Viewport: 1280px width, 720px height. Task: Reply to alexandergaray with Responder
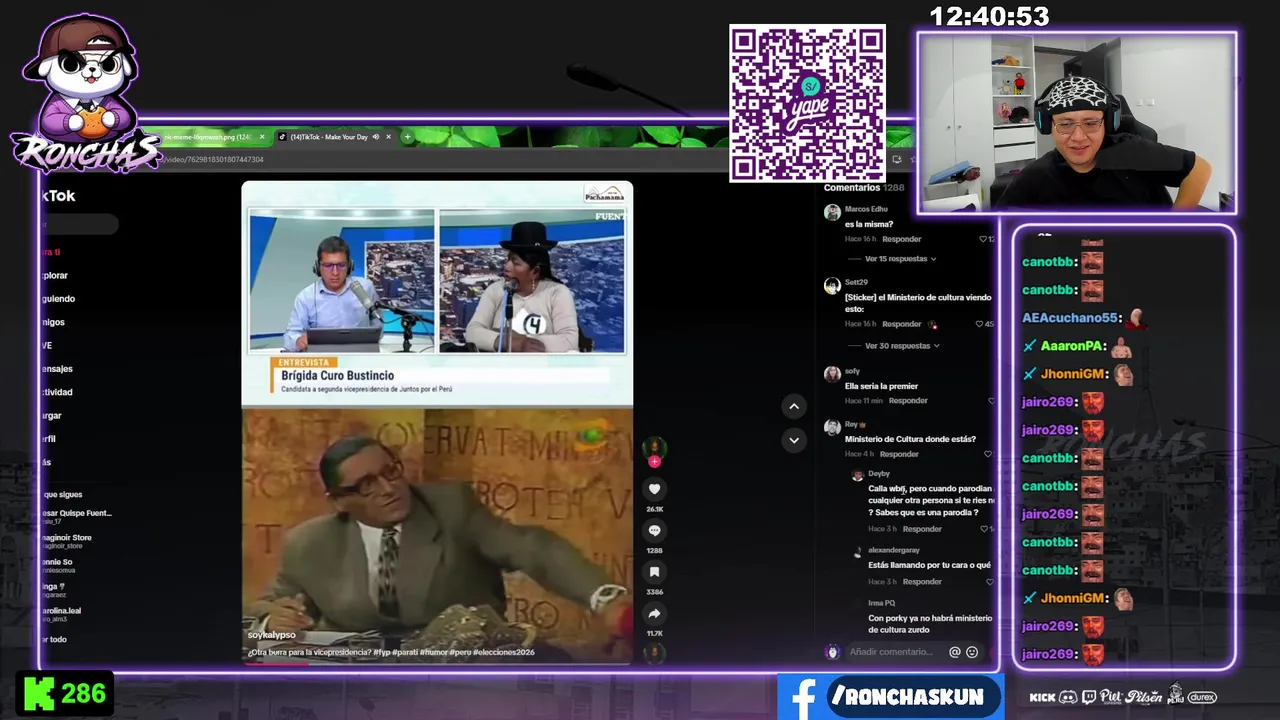(922, 582)
